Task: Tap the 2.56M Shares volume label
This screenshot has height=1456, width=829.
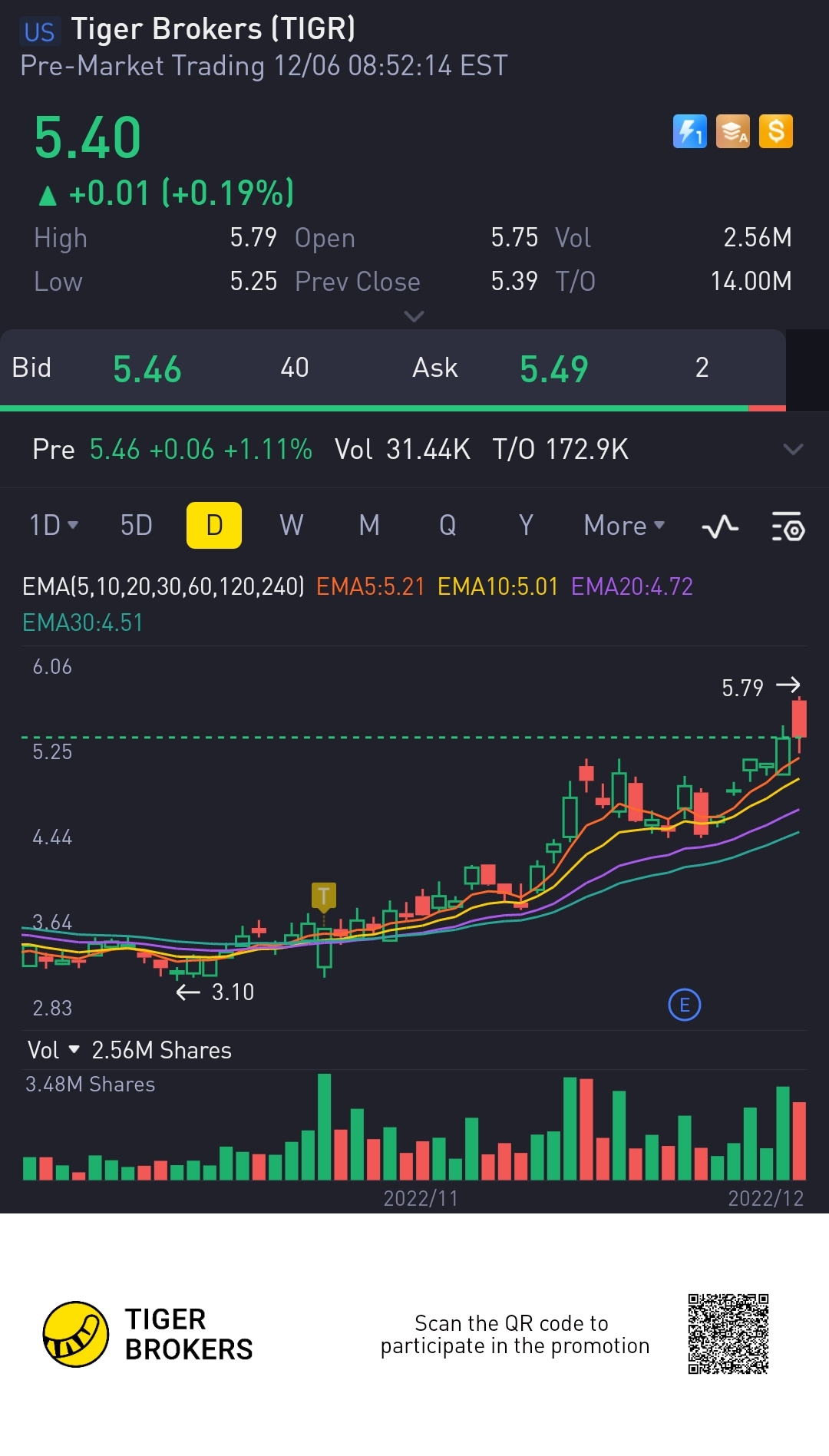Action: point(161,1050)
